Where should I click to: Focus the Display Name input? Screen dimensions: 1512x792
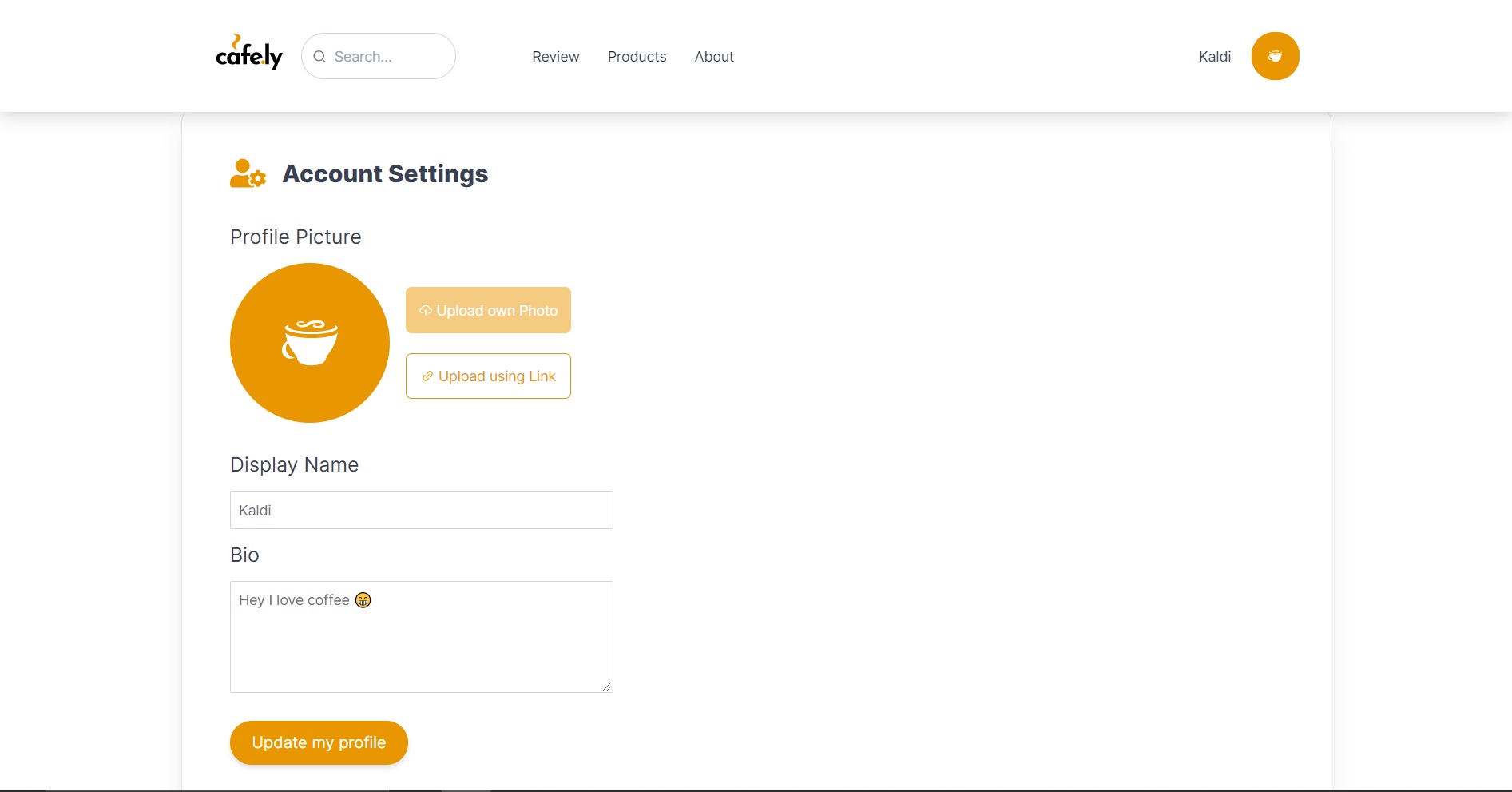point(422,510)
